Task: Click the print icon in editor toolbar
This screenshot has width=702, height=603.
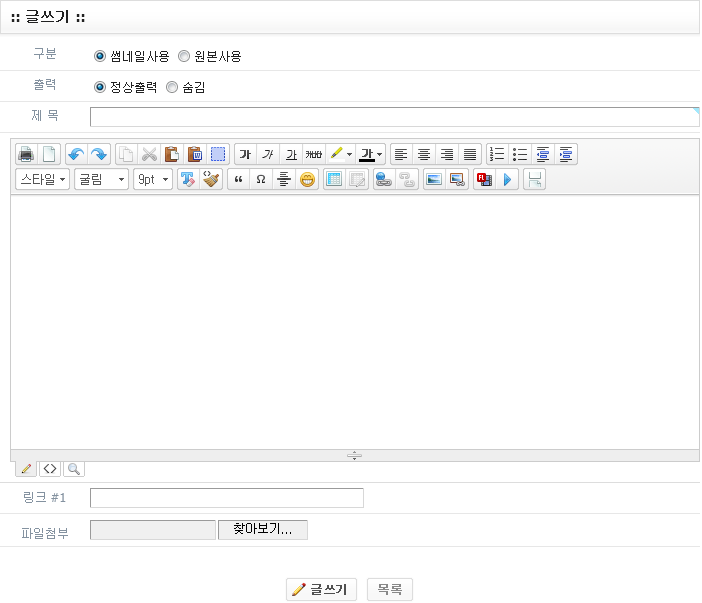Action: 27,154
